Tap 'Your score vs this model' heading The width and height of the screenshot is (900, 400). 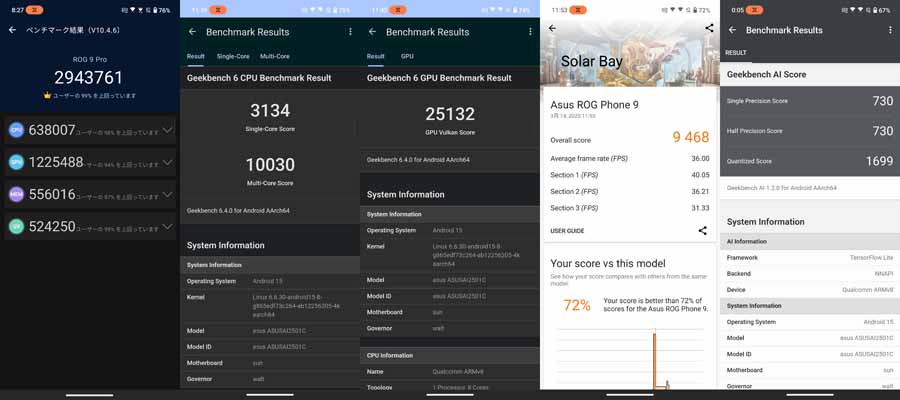[x=608, y=263]
